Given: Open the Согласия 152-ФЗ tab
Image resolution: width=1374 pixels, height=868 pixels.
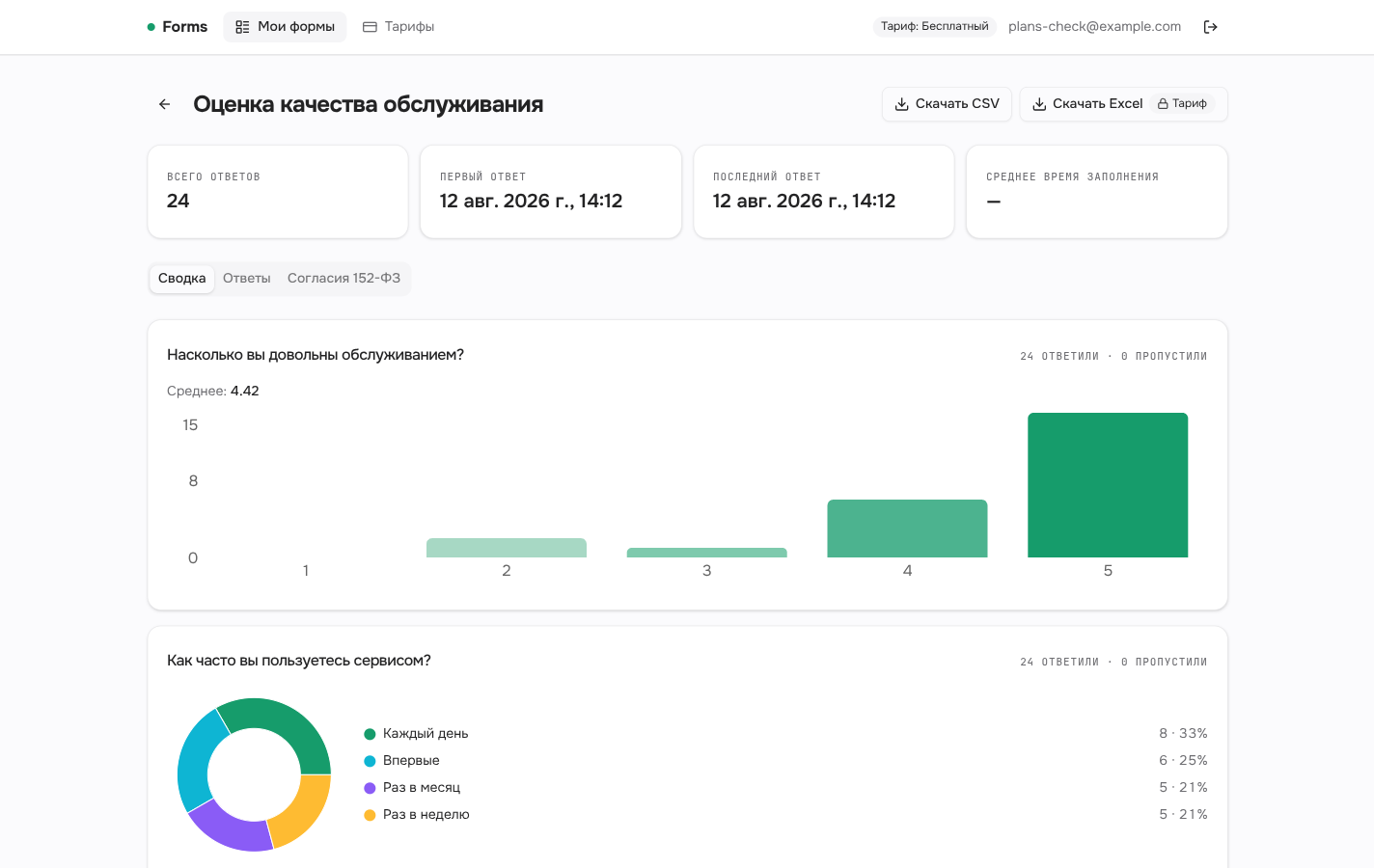Looking at the screenshot, I should (343, 279).
